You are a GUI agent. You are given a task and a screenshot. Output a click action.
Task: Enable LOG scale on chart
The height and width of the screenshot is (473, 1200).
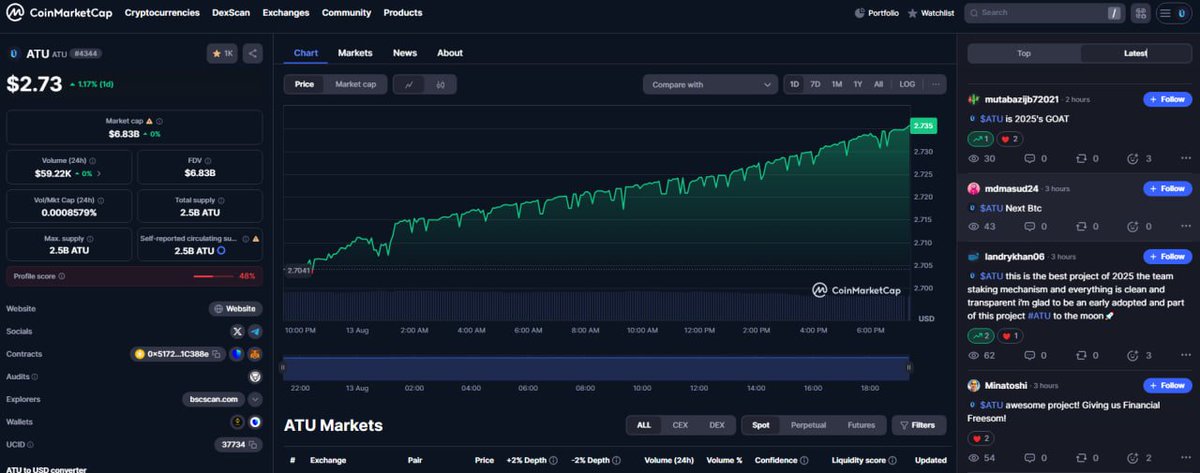(907, 84)
